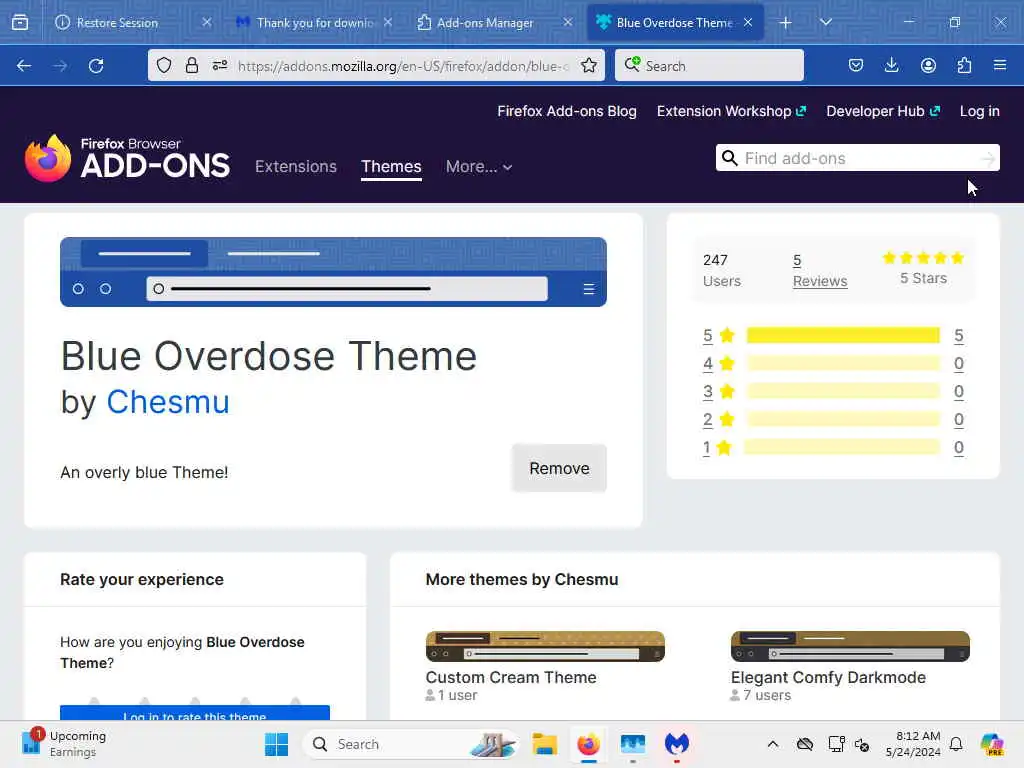The image size is (1024, 768).
Task: Open the Extensions puzzle icon
Action: tap(964, 65)
